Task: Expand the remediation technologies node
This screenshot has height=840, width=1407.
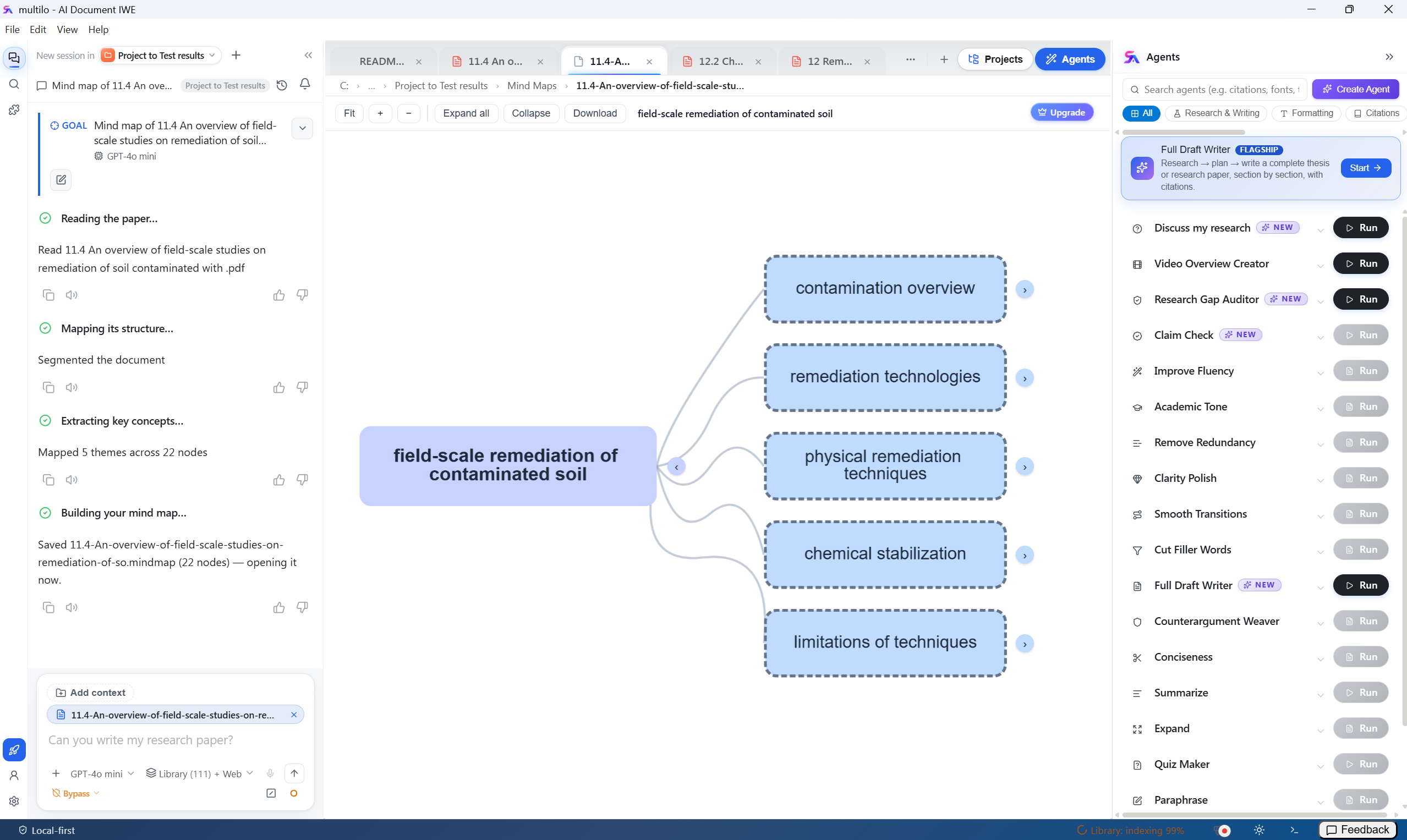Action: (1024, 378)
